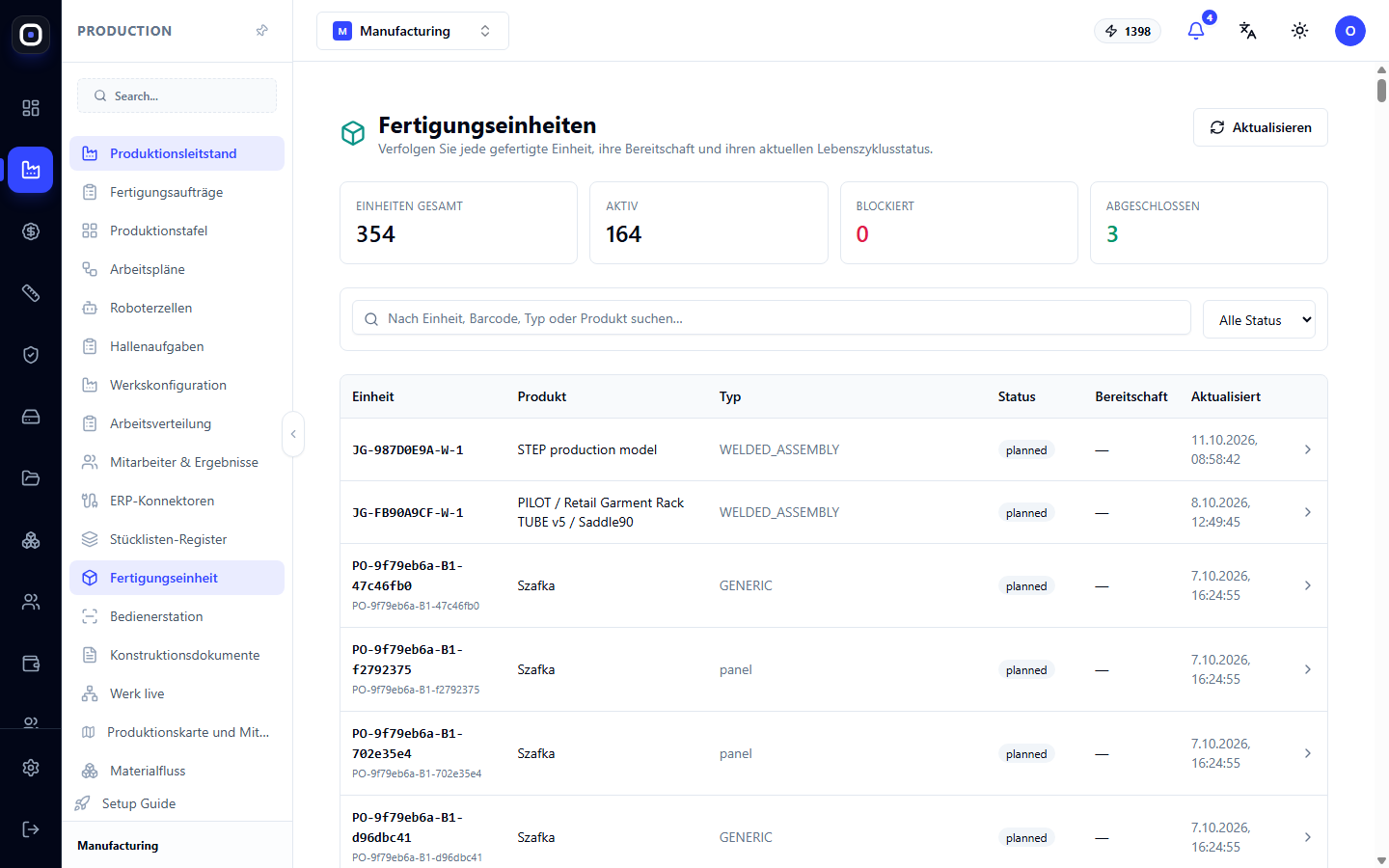Select the Bedienerstation menu item

(x=177, y=616)
